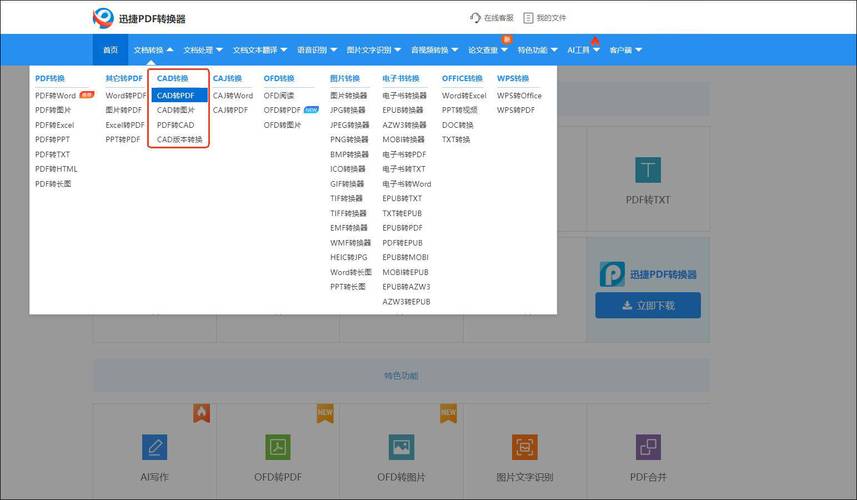Click the 立即下载 button
Screen dimensions: 857x500
[x=648, y=305]
